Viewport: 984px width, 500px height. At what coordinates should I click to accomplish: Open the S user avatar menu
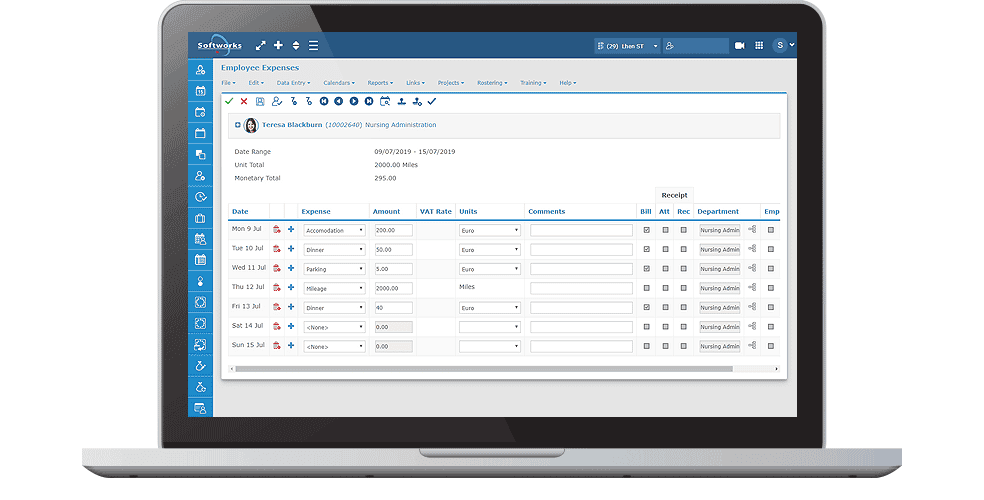(x=783, y=45)
